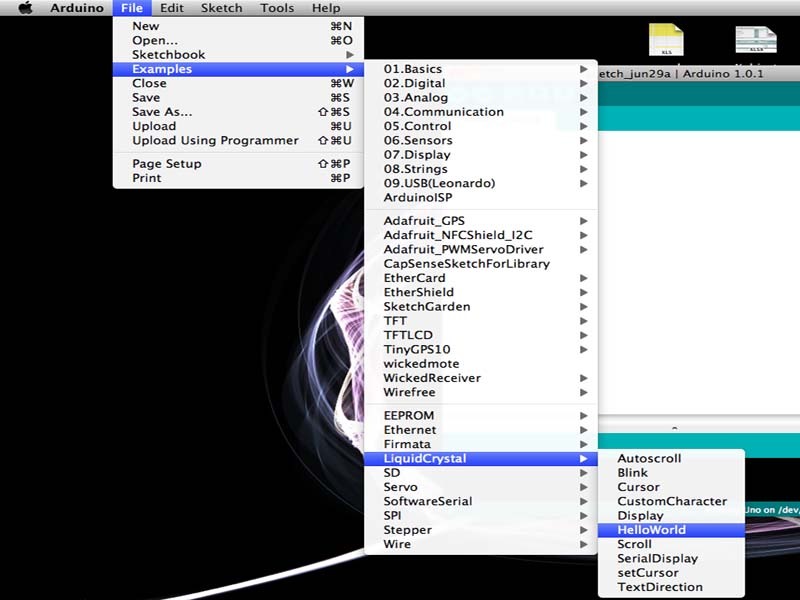Image resolution: width=800 pixels, height=600 pixels.
Task: Expand Adafruit_GPS library examples
Action: (481, 221)
